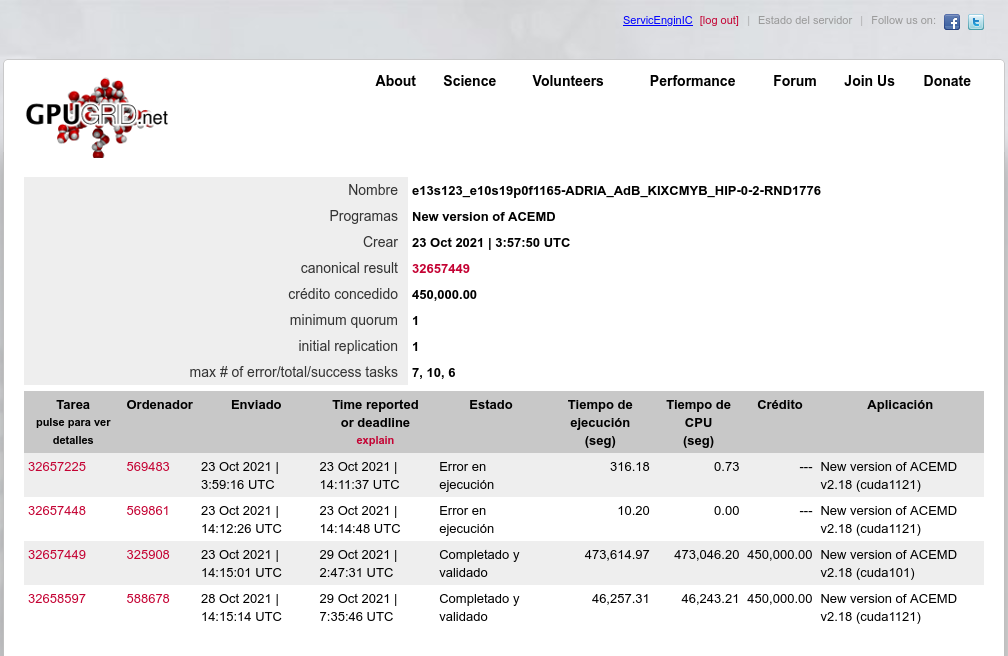Click the CPU time value 46,243.21

710,599
